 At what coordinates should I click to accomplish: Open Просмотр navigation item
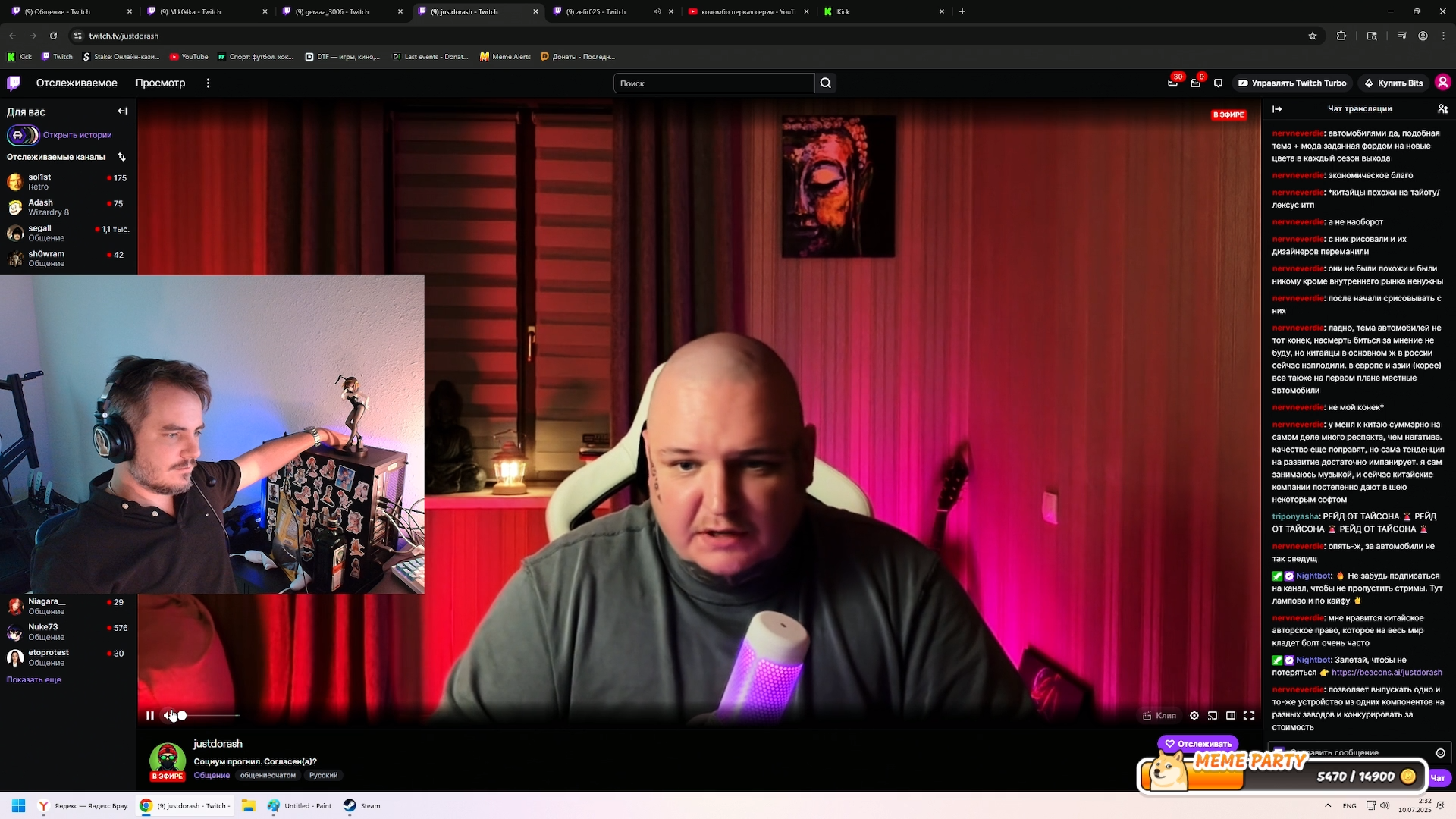tap(160, 83)
